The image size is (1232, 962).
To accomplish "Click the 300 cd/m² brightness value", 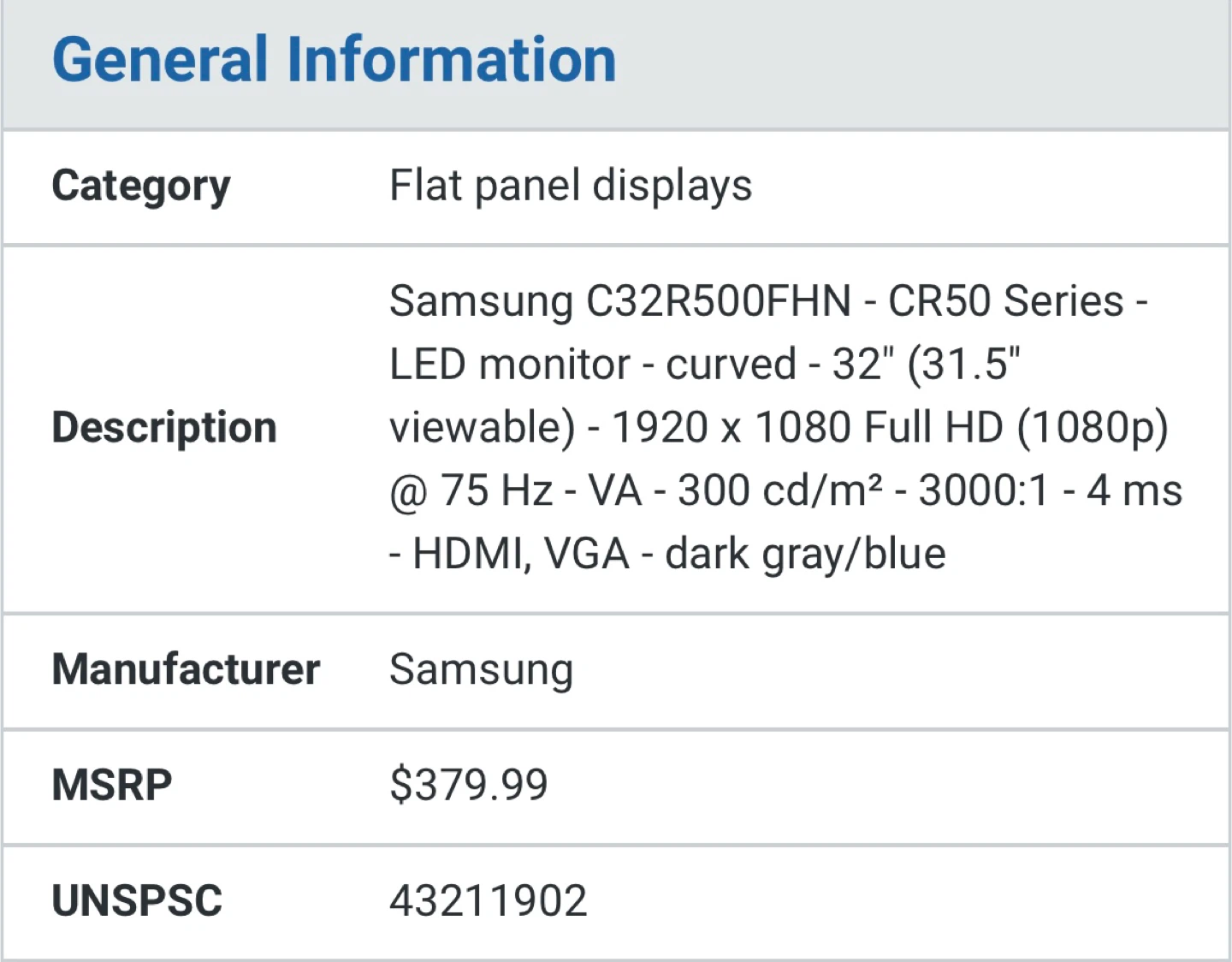I will 779,491.
